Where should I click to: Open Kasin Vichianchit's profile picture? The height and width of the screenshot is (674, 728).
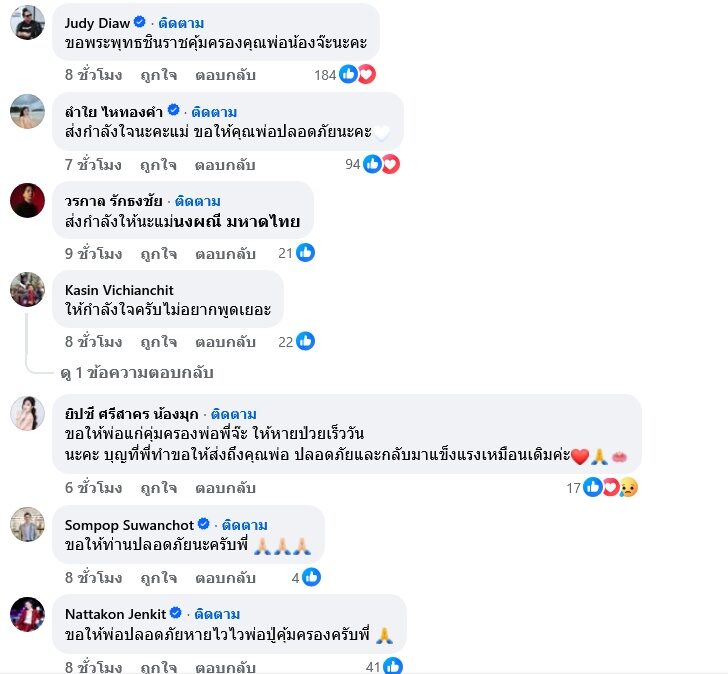[27, 289]
